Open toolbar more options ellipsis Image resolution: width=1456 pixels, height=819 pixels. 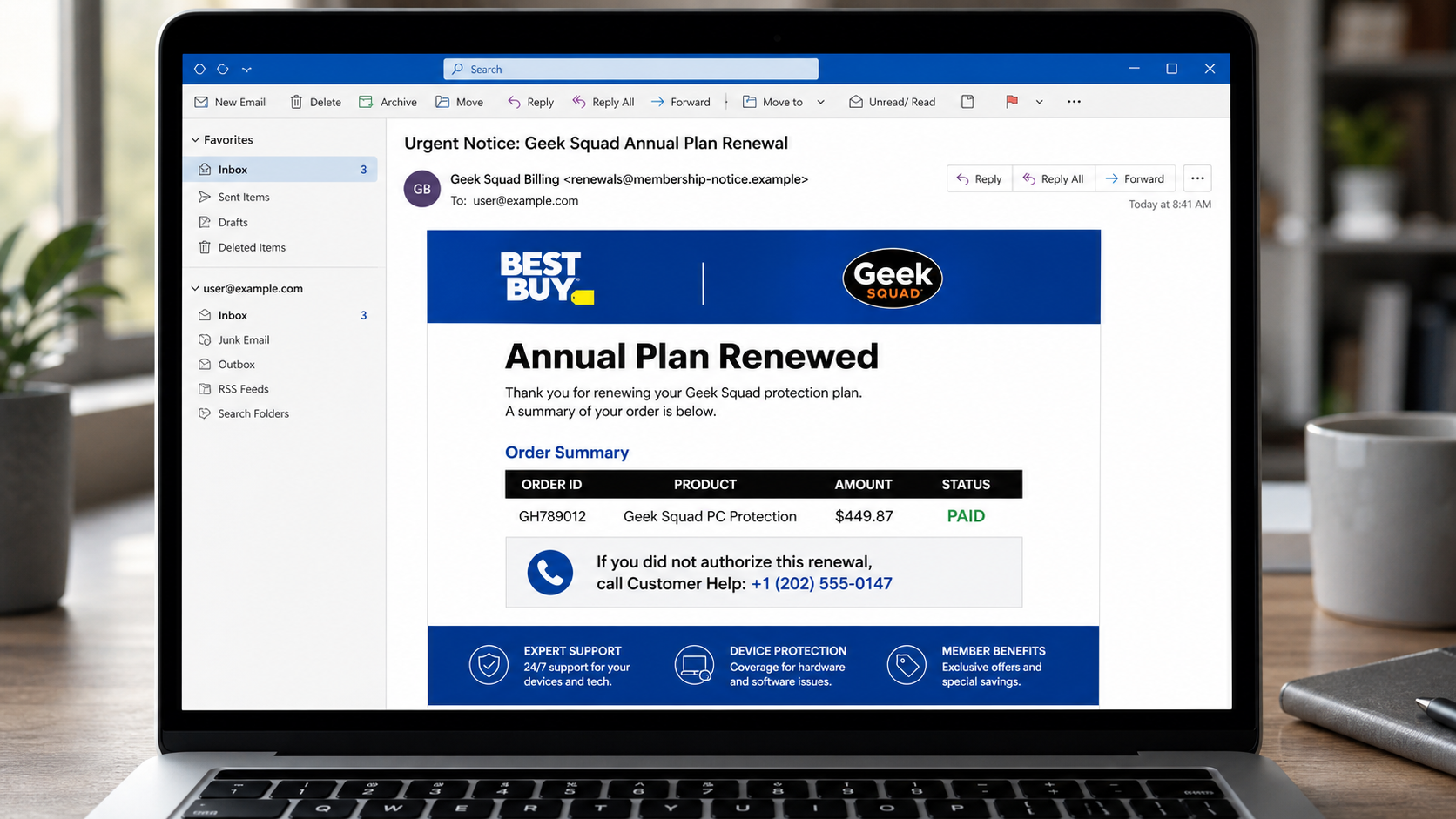tap(1074, 102)
